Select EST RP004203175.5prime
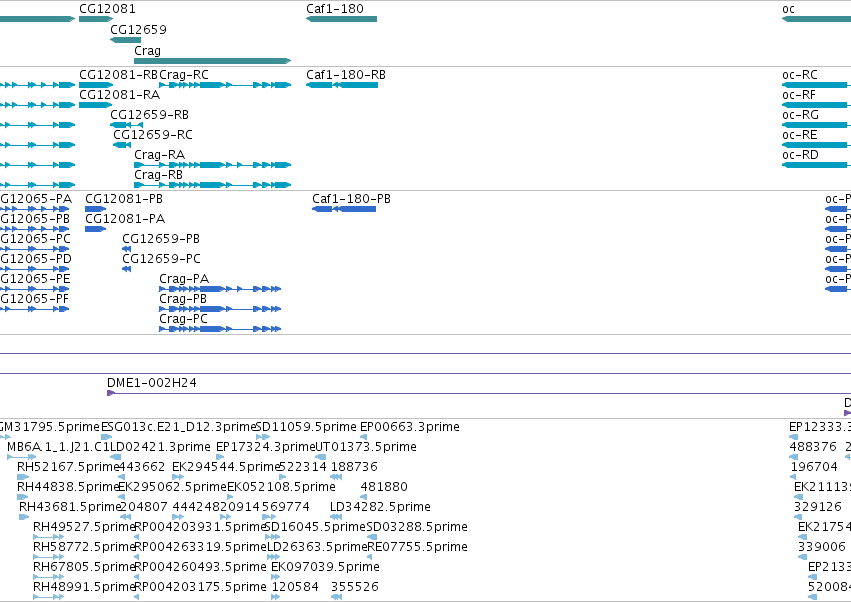 [x=137, y=597]
